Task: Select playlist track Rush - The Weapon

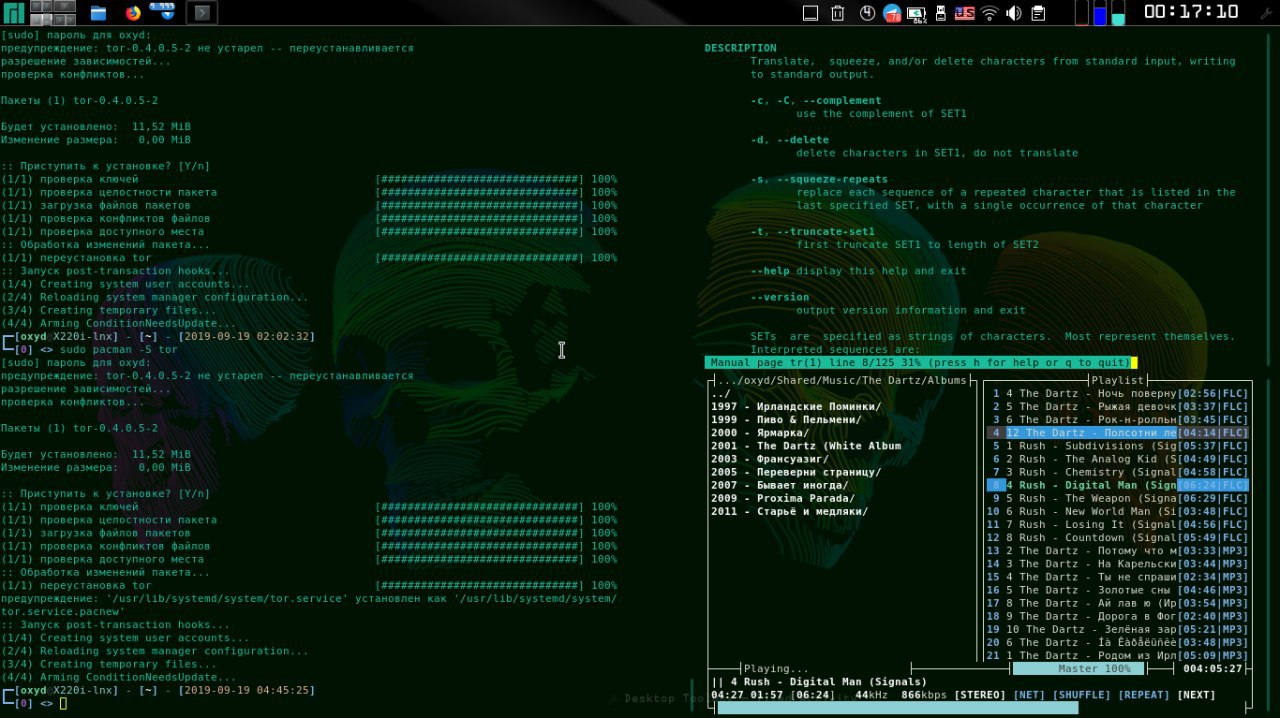Action: [1118, 498]
